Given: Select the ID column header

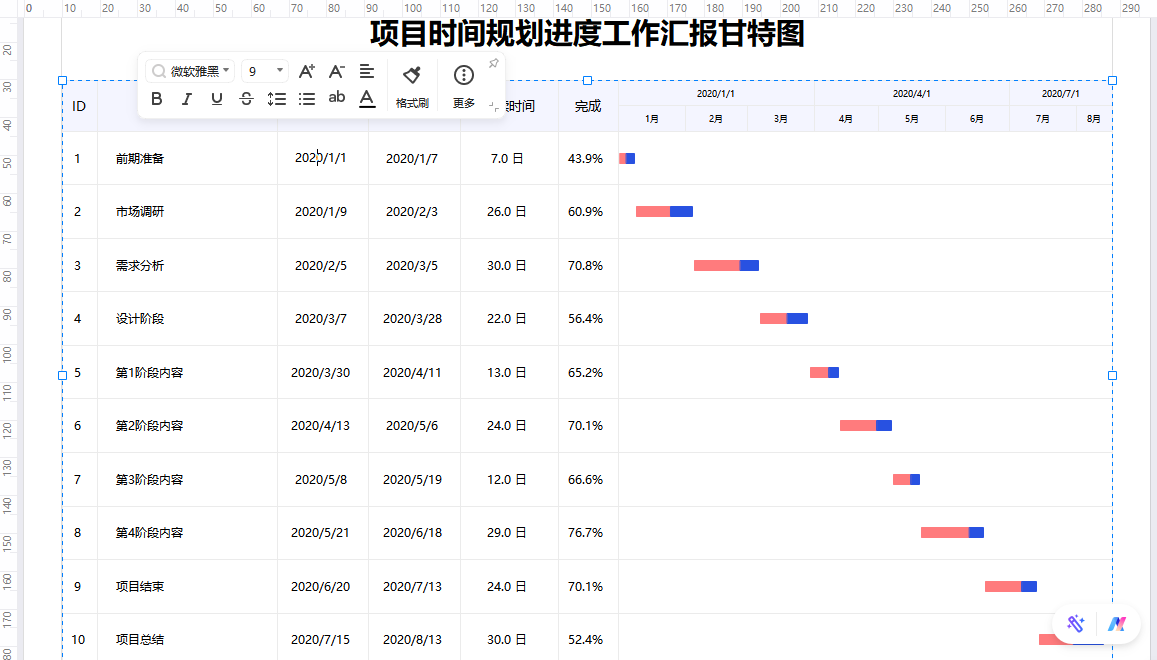Looking at the screenshot, I should [79, 106].
